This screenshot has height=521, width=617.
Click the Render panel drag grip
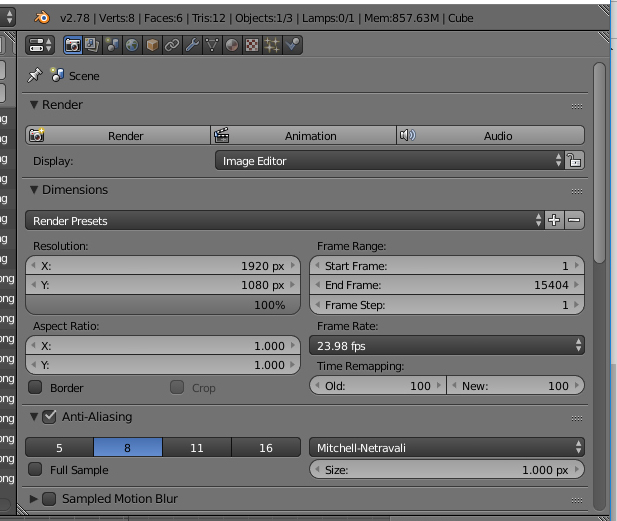click(577, 106)
